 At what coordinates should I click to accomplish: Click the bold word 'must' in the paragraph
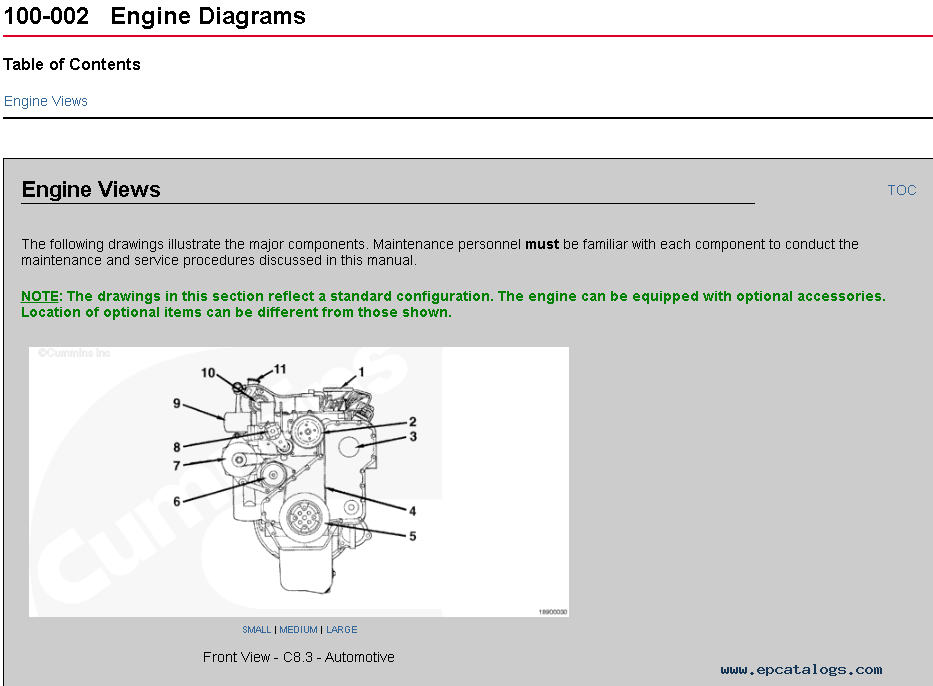pos(541,244)
